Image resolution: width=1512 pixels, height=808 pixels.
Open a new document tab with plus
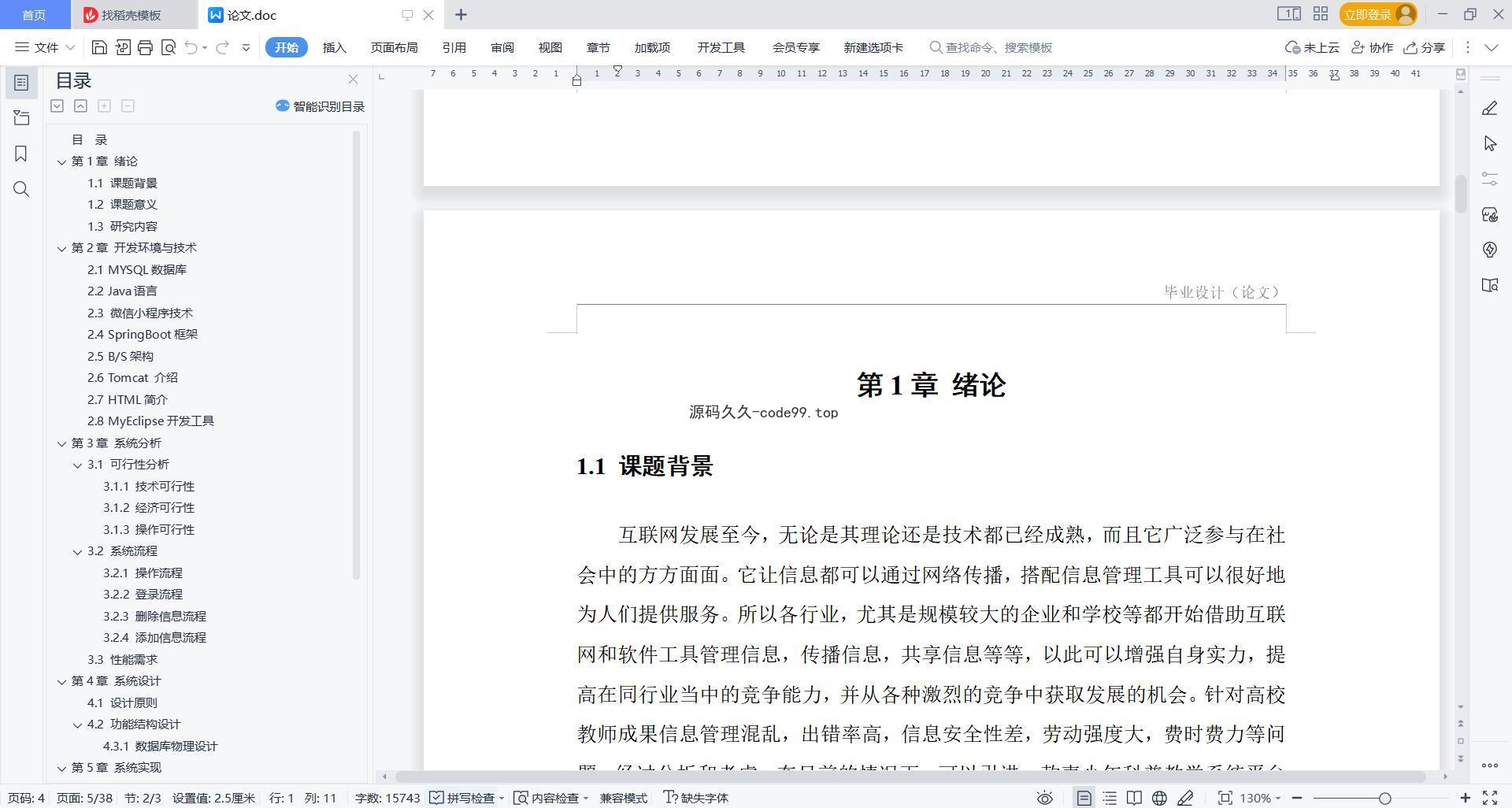pos(461,14)
